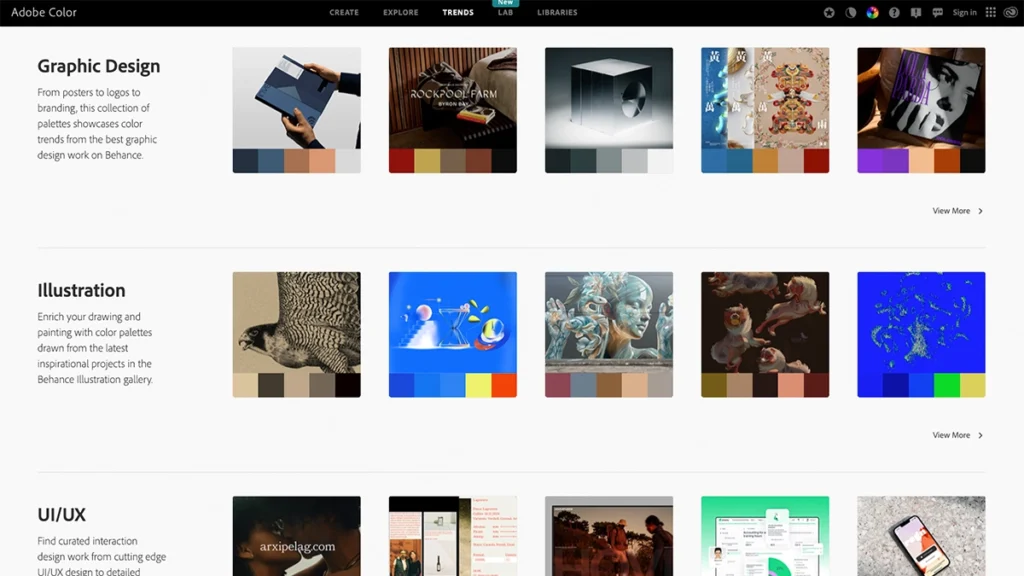Pick the mustard yellow swatch under Rockpool Farm
This screenshot has width=1024, height=576.
(x=427, y=161)
